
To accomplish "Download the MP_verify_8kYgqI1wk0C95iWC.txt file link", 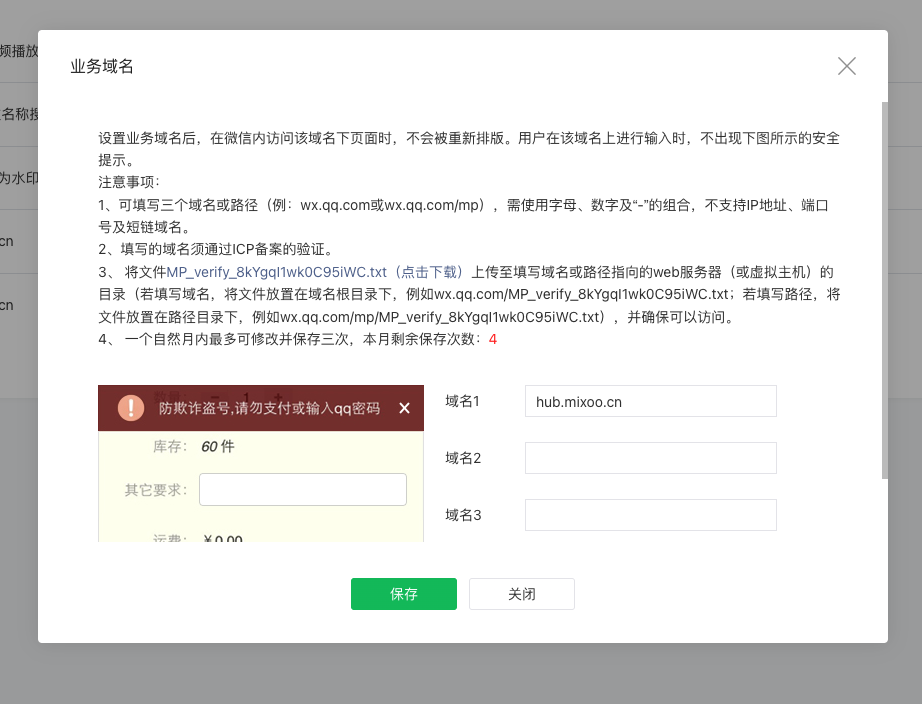I will (315, 272).
